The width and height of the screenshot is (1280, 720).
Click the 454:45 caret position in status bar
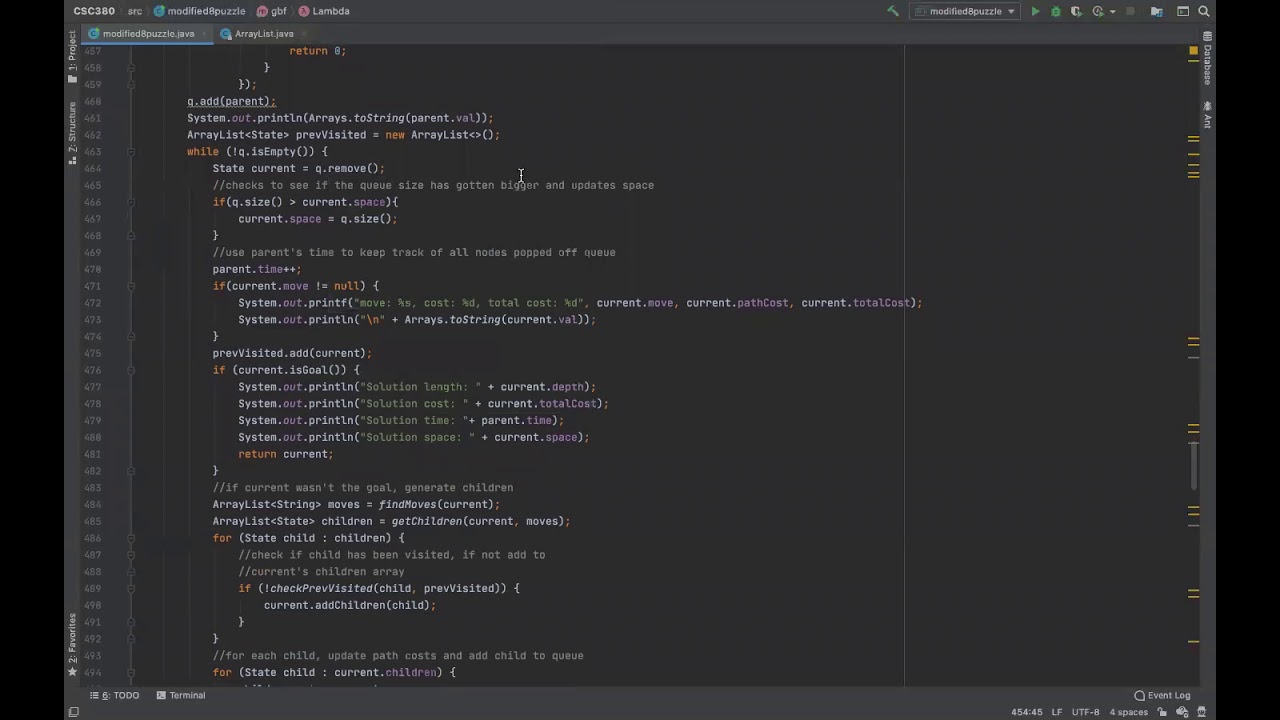[x=1026, y=712]
